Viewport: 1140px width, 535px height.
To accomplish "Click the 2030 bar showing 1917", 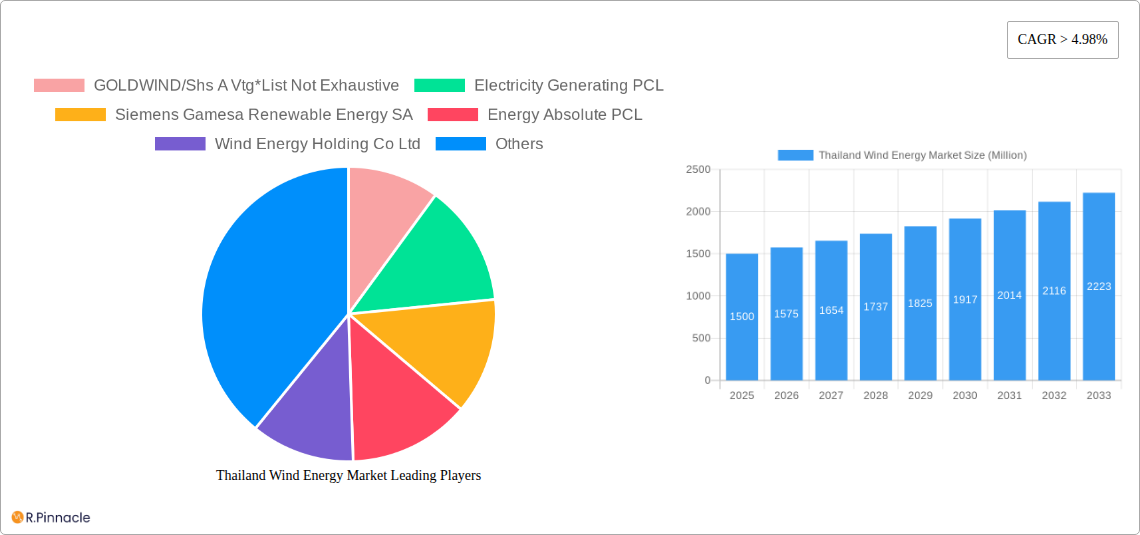I will (965, 299).
